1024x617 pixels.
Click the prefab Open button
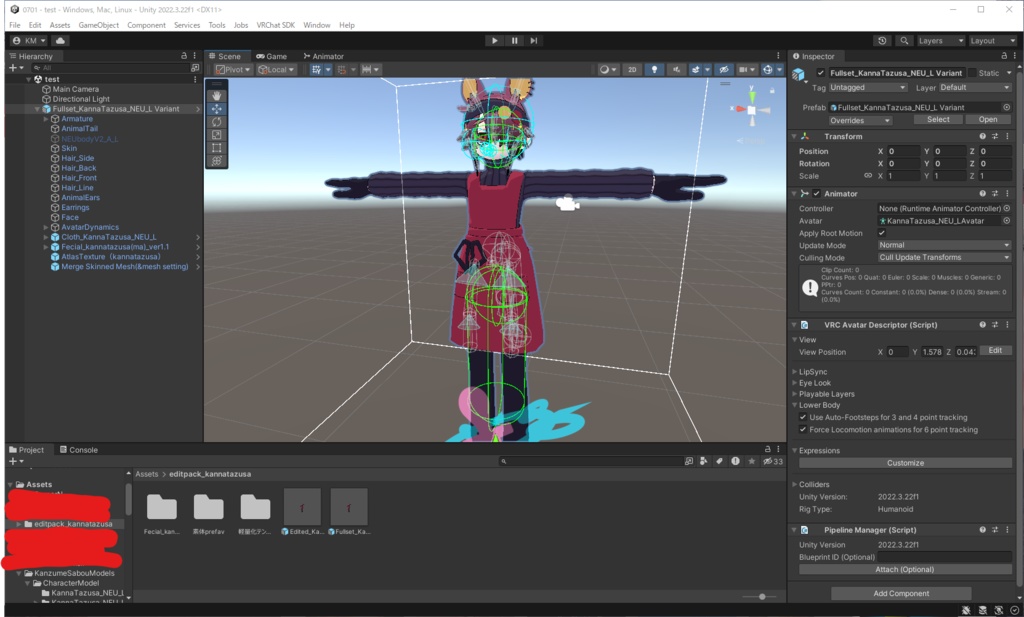(988, 120)
